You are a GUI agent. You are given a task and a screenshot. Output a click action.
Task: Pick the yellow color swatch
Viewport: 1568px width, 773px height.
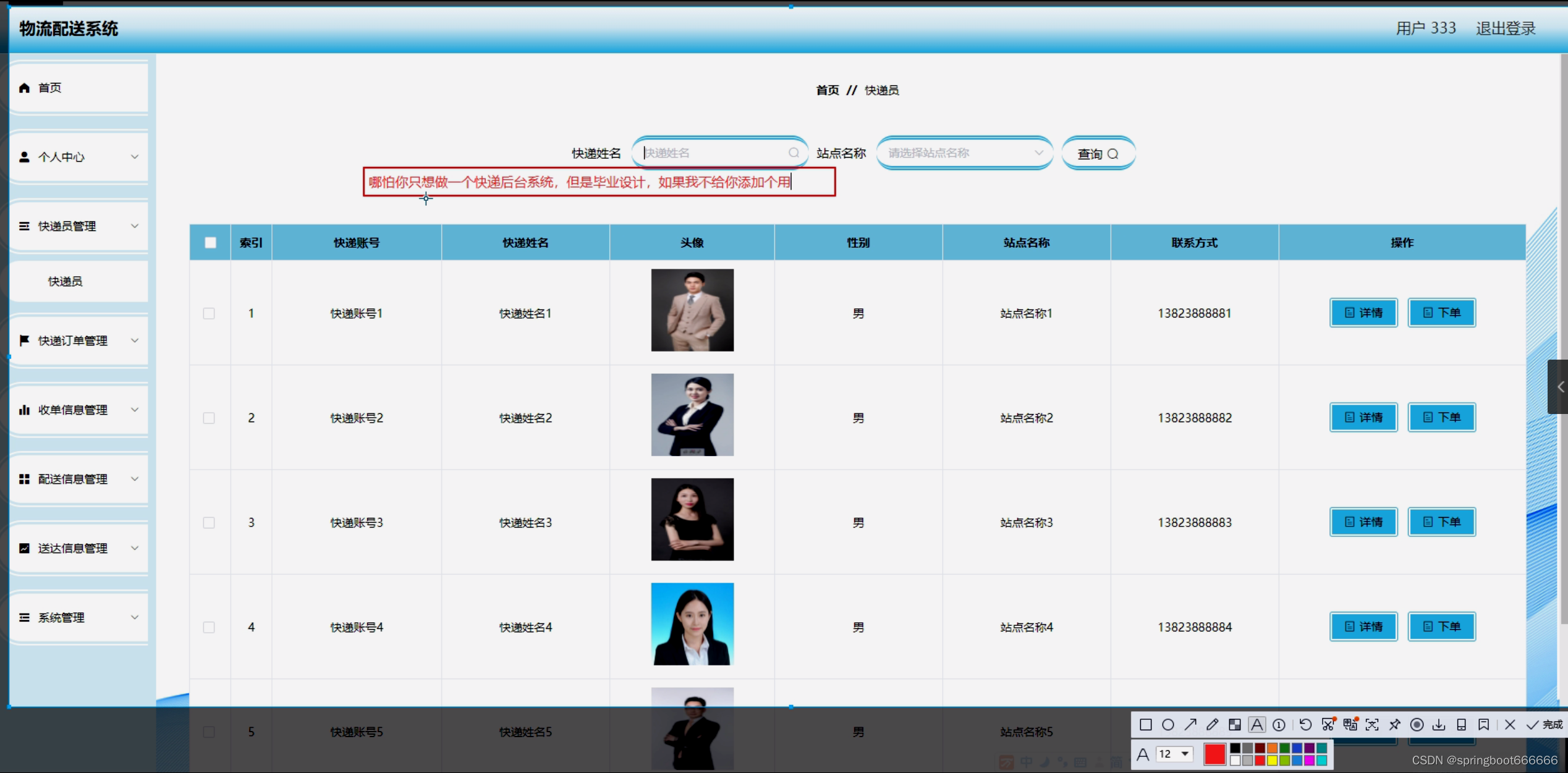(1272, 761)
